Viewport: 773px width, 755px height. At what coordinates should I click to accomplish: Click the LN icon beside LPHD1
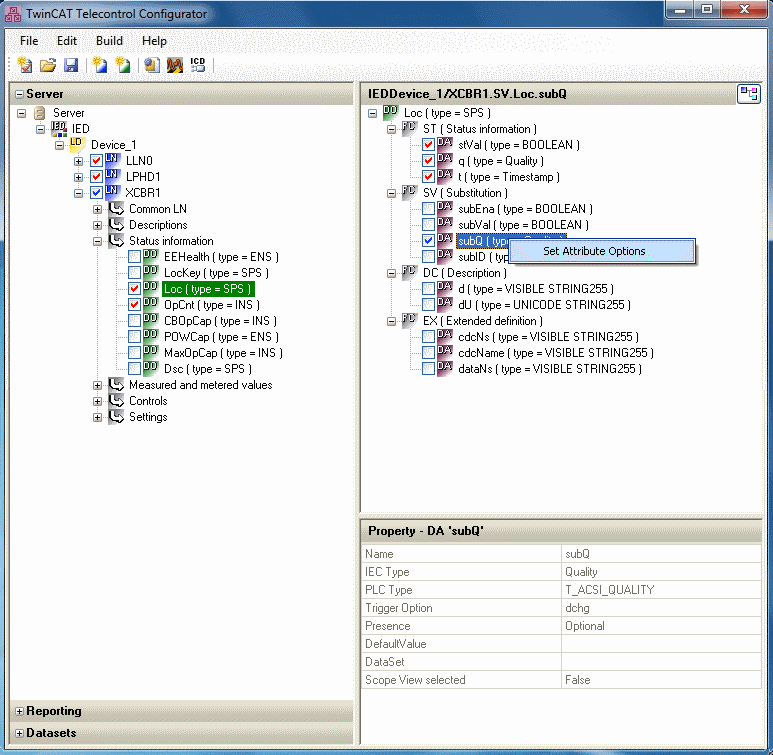112,176
